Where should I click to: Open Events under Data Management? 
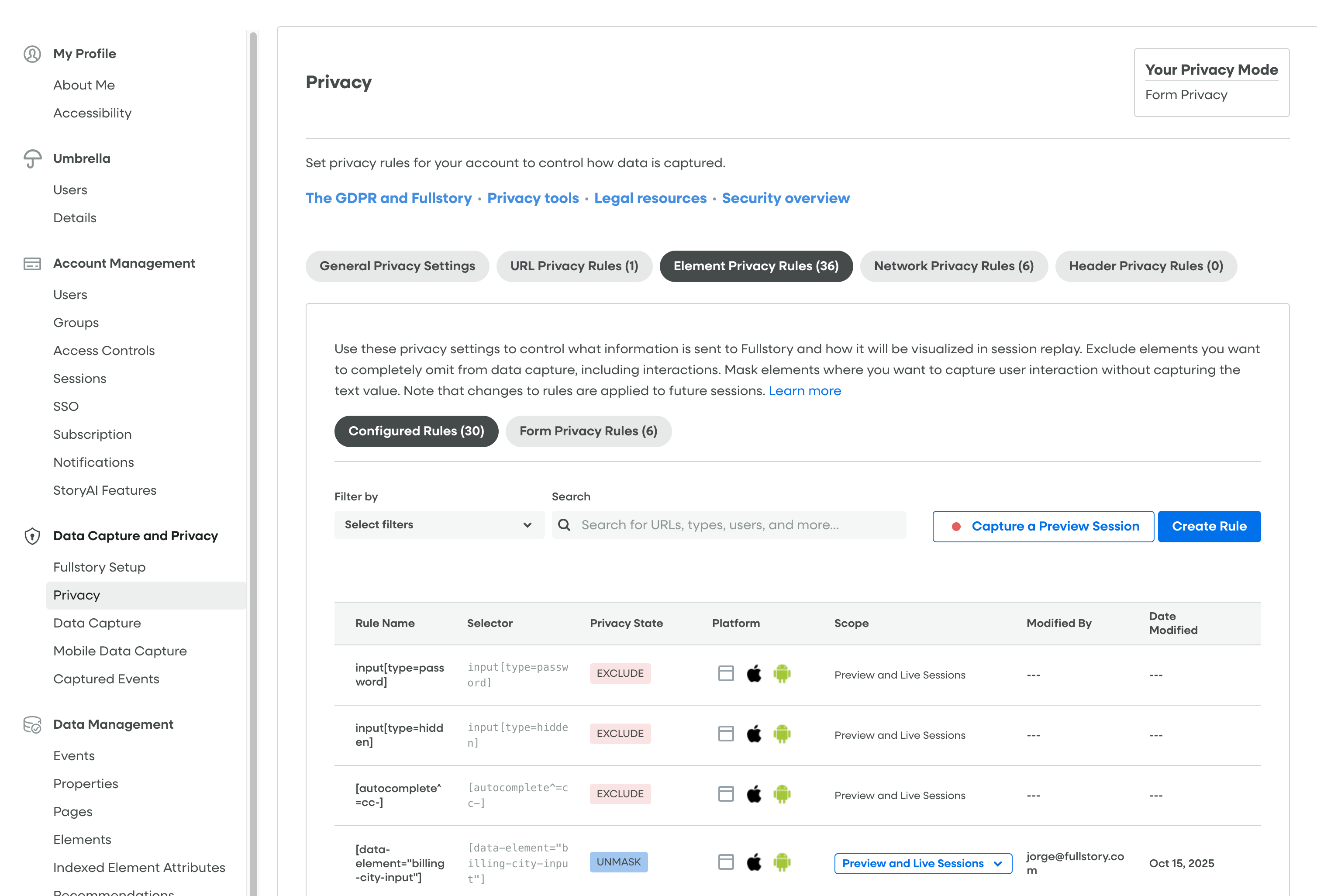(x=74, y=756)
